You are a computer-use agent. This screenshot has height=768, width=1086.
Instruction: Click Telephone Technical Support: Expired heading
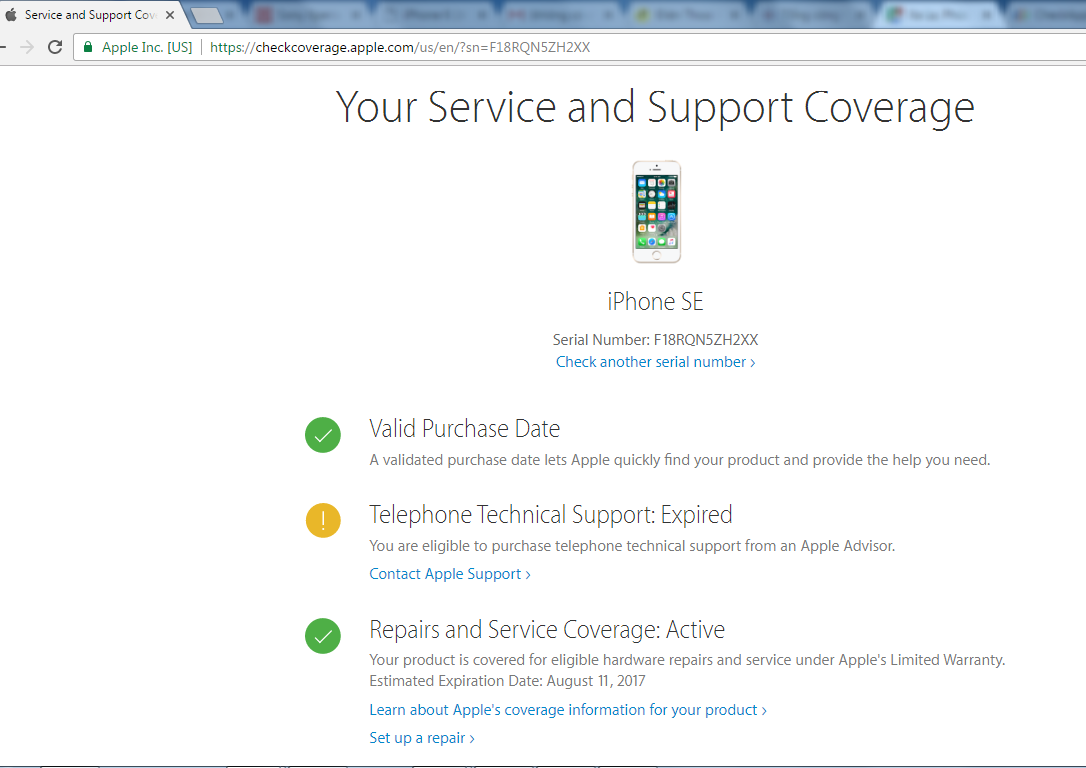[551, 515]
